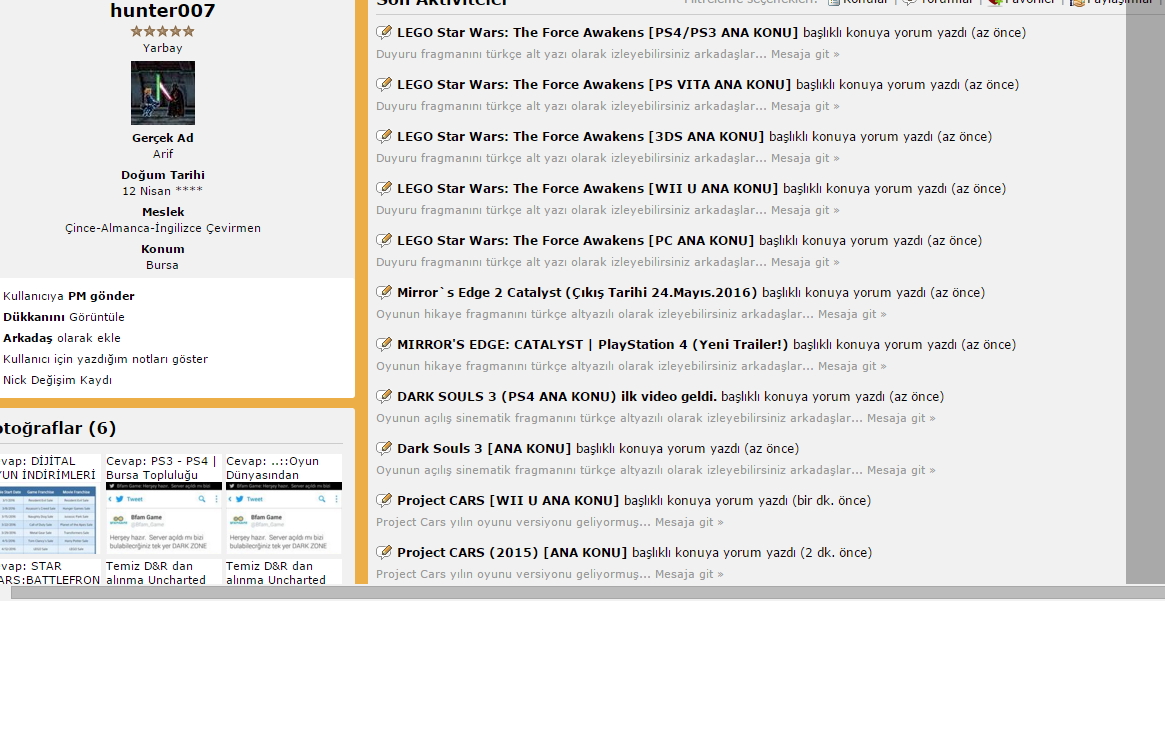The width and height of the screenshot is (1165, 731).
Task: Follow 'Mesaja git' under LEGO Star Wars WII U entry
Action: click(x=805, y=210)
